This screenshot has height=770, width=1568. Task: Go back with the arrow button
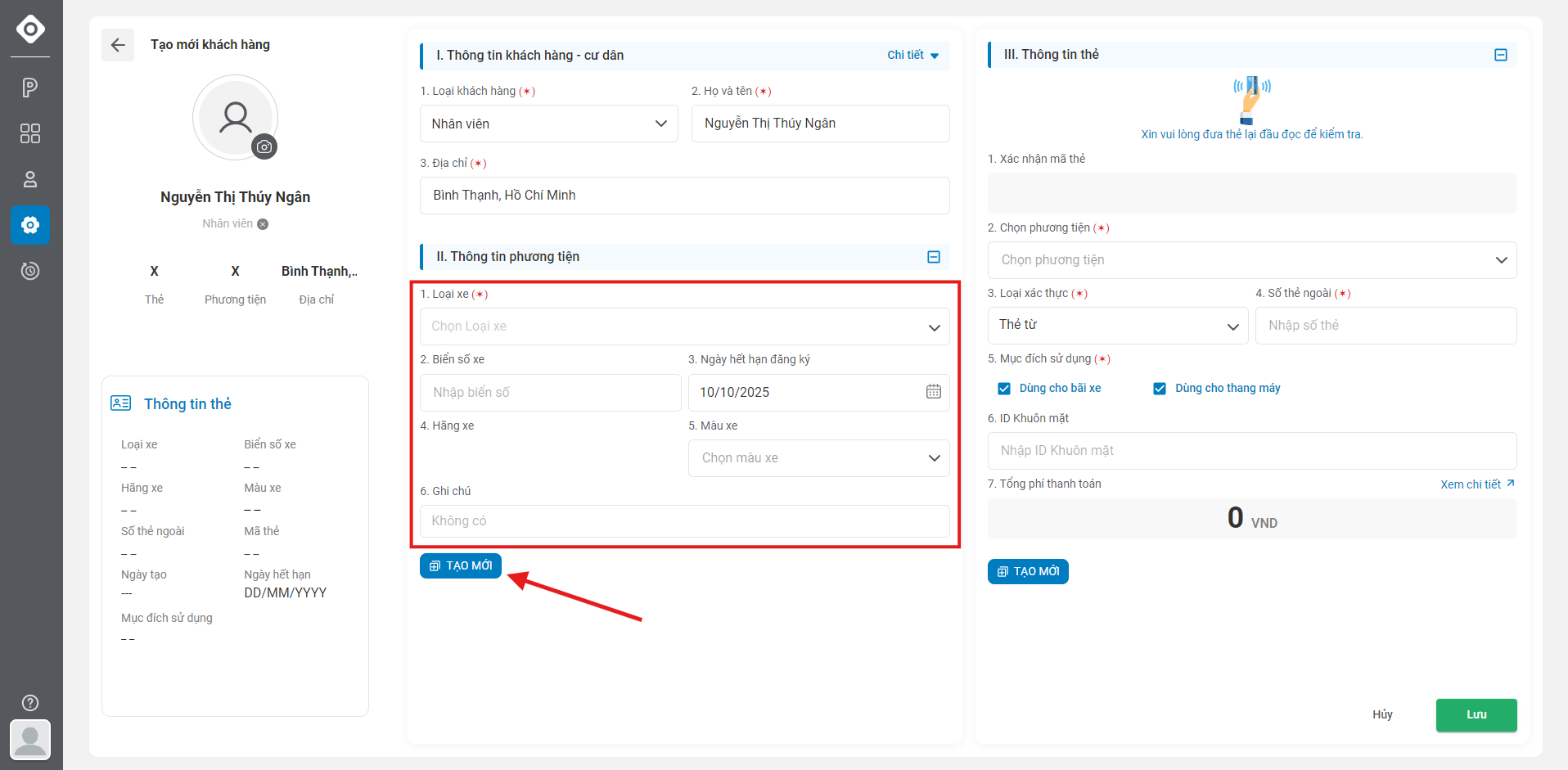[118, 45]
